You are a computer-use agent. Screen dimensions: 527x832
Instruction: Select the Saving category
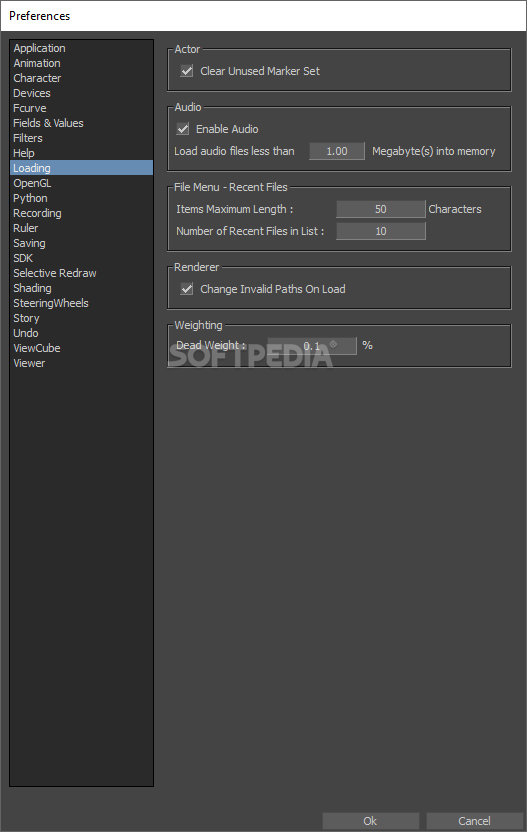coord(81,243)
